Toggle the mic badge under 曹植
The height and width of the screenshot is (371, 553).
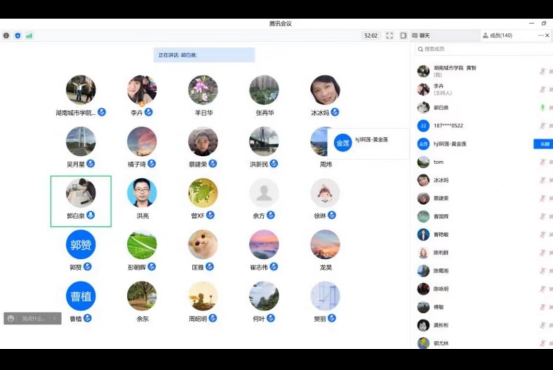pyautogui.click(x=87, y=318)
